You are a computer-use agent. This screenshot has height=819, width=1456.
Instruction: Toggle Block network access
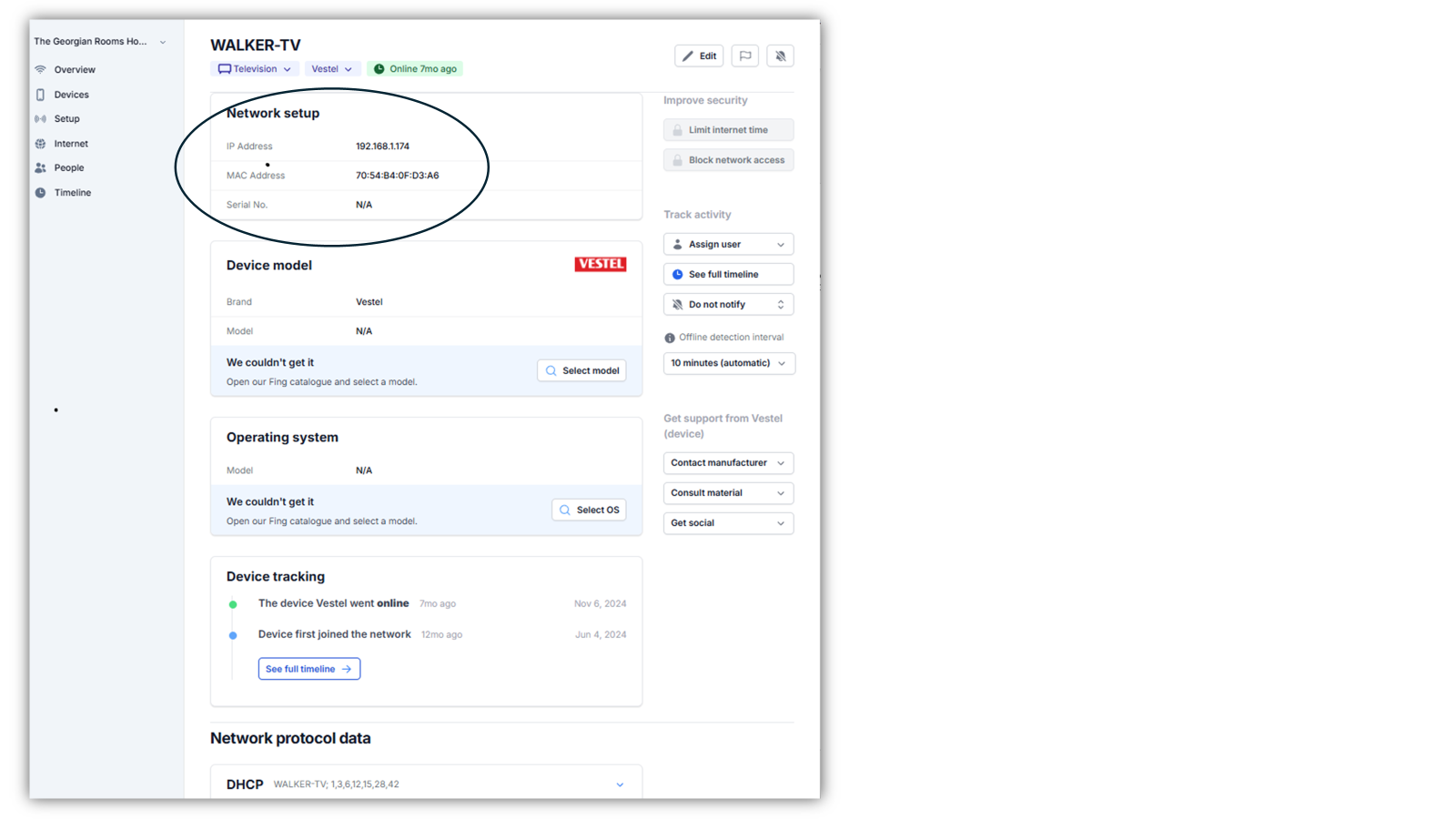pyautogui.click(x=728, y=160)
